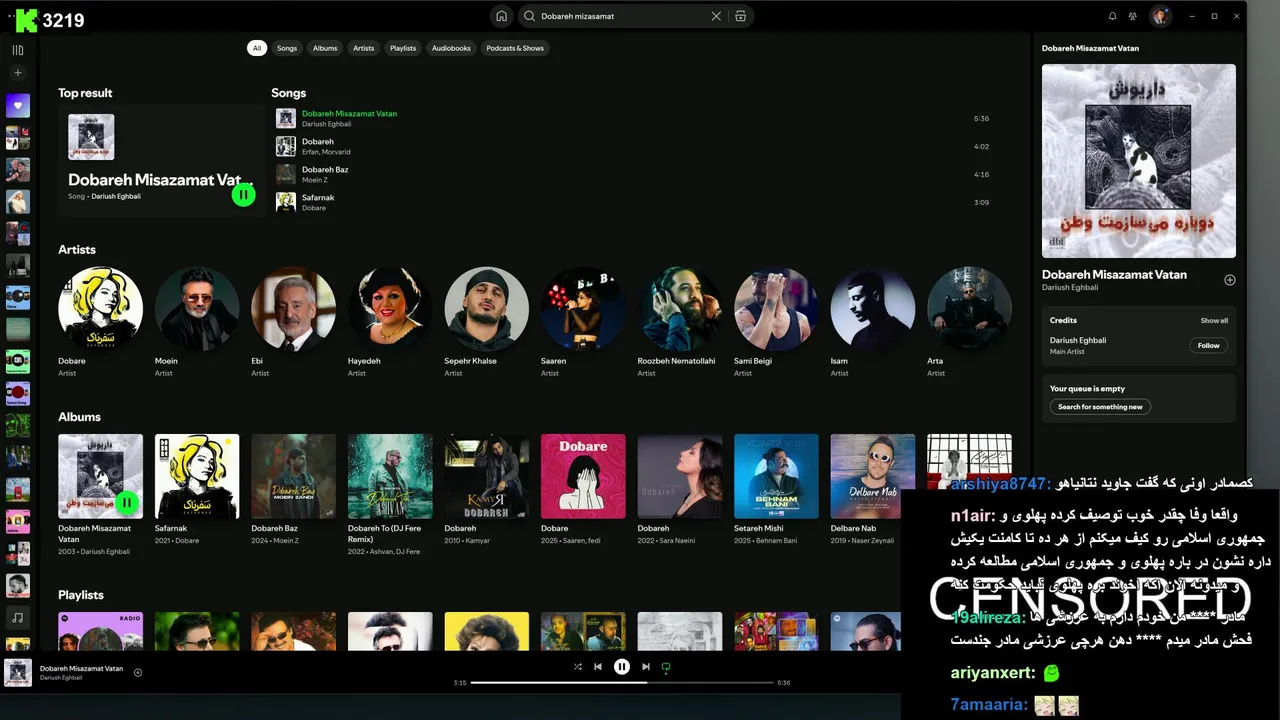
Task: Skip to the previous track
Action: pyautogui.click(x=598, y=667)
